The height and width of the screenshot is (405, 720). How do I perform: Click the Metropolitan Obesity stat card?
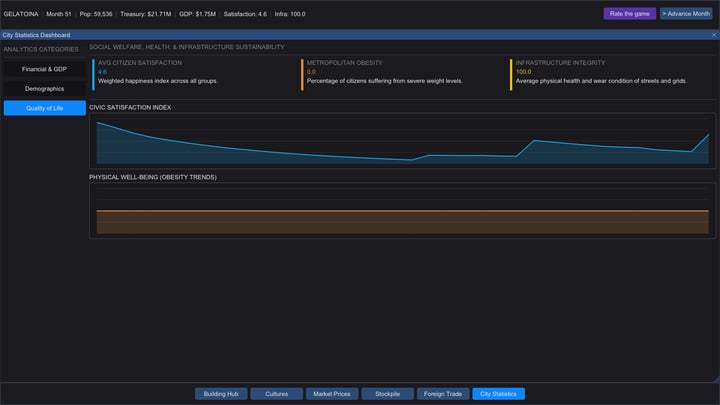pyautogui.click(x=402, y=74)
